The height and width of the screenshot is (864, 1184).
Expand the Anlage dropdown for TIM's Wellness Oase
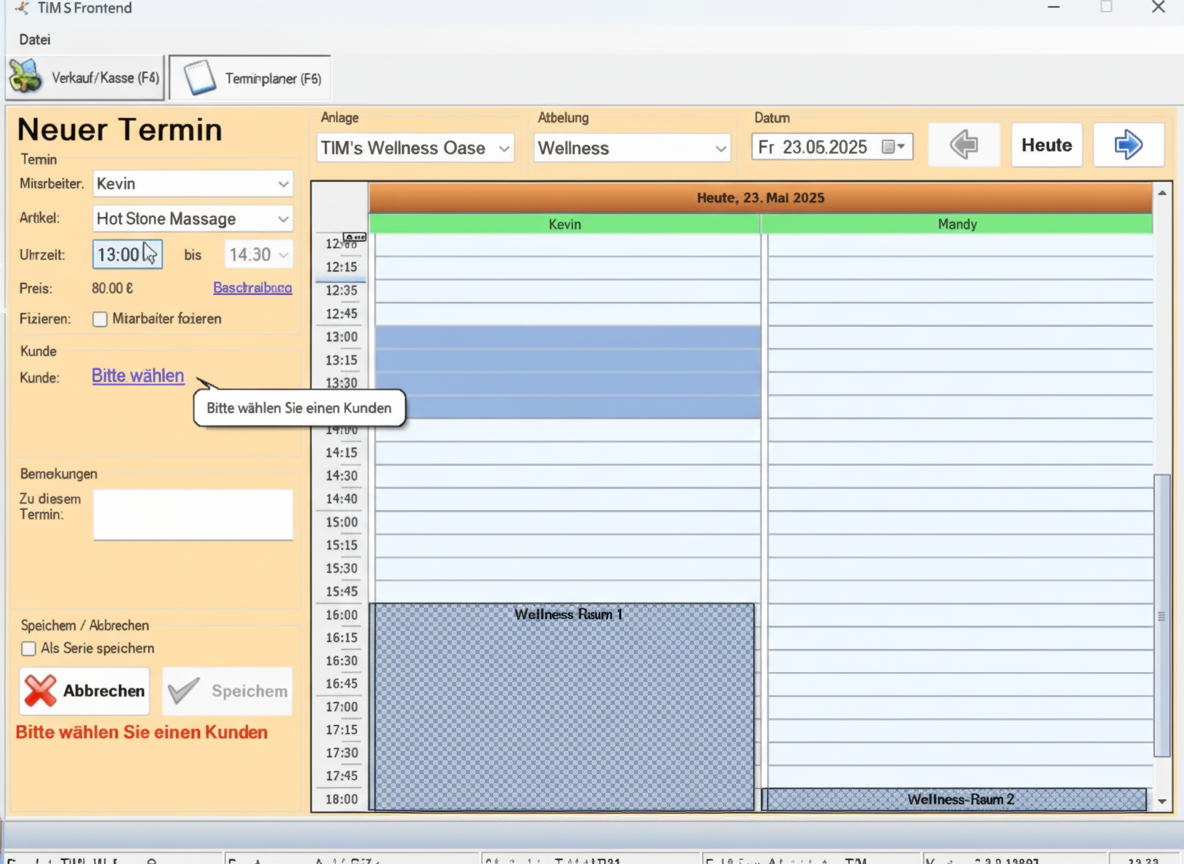coord(504,149)
